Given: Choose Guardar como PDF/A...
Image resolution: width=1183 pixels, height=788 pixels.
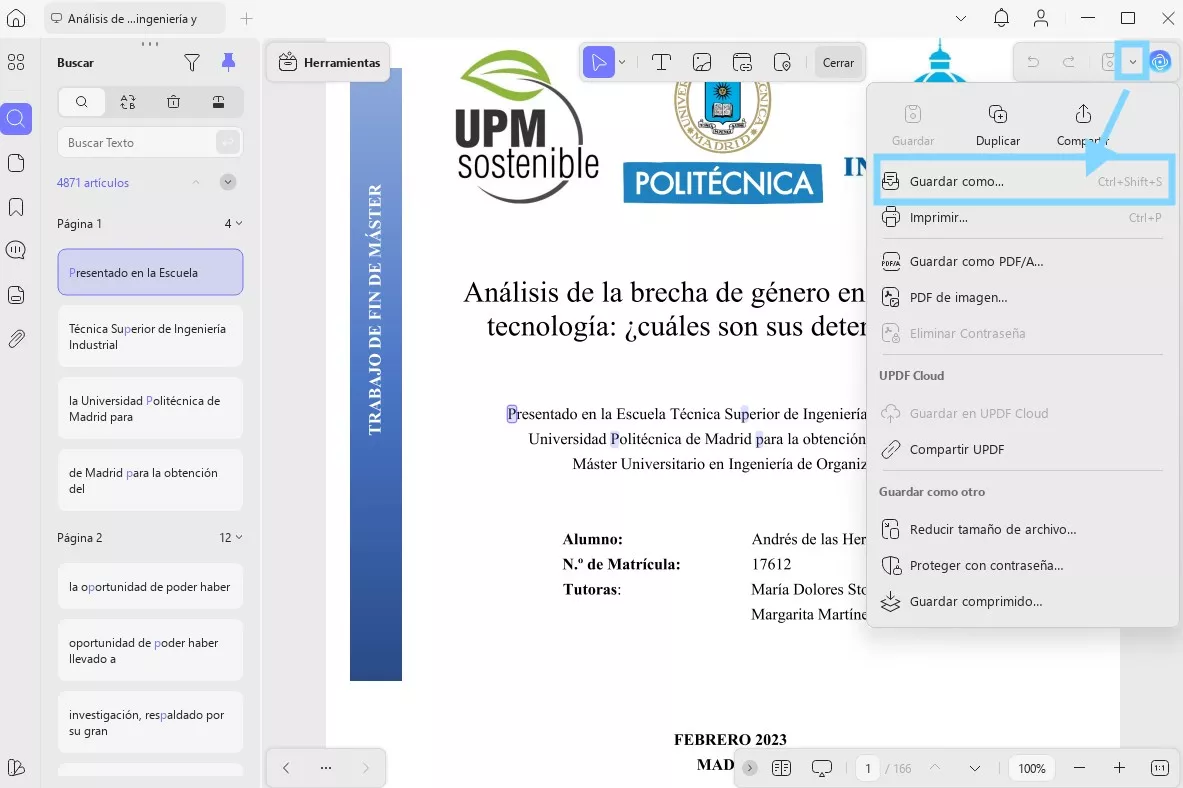Looking at the screenshot, I should pyautogui.click(x=1024, y=261).
